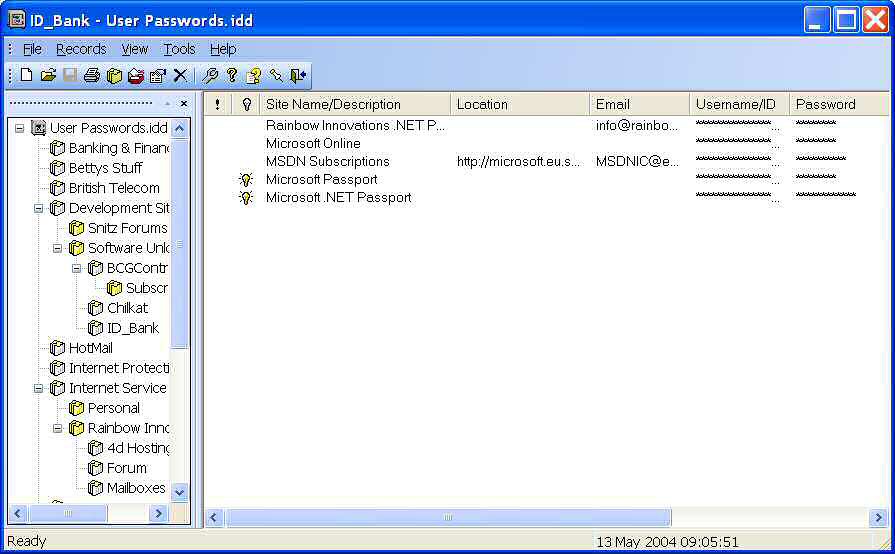Collapse the User Passwords.idd root node
Viewport: 895px width, 554px height.
click(x=19, y=128)
